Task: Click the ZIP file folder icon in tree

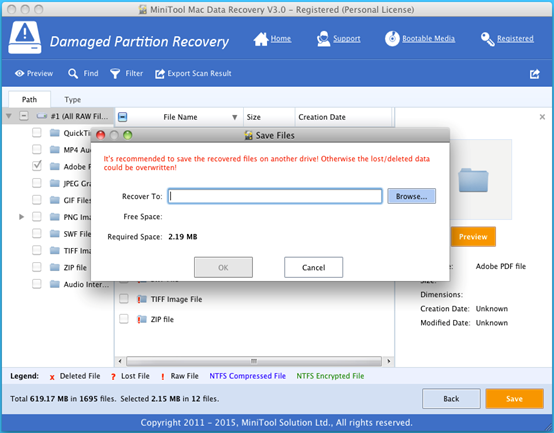Action: point(55,267)
